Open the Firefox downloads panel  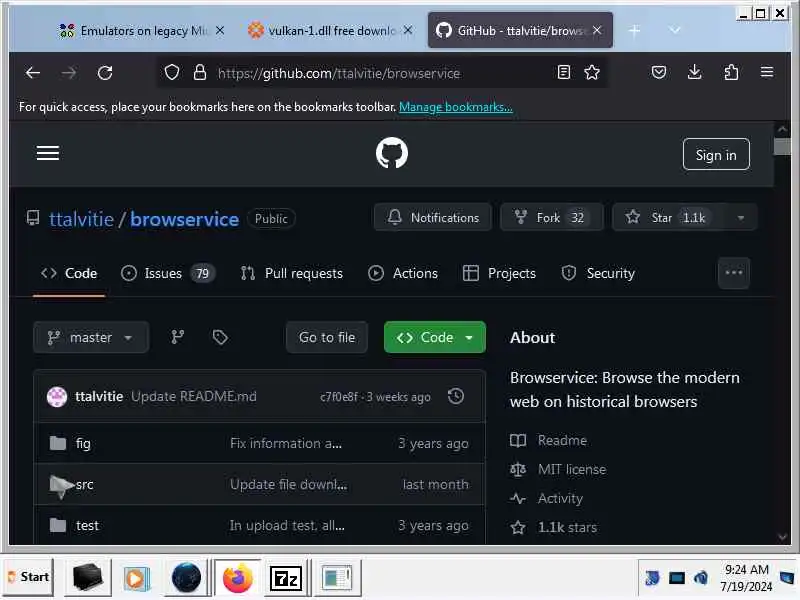[x=694, y=72]
